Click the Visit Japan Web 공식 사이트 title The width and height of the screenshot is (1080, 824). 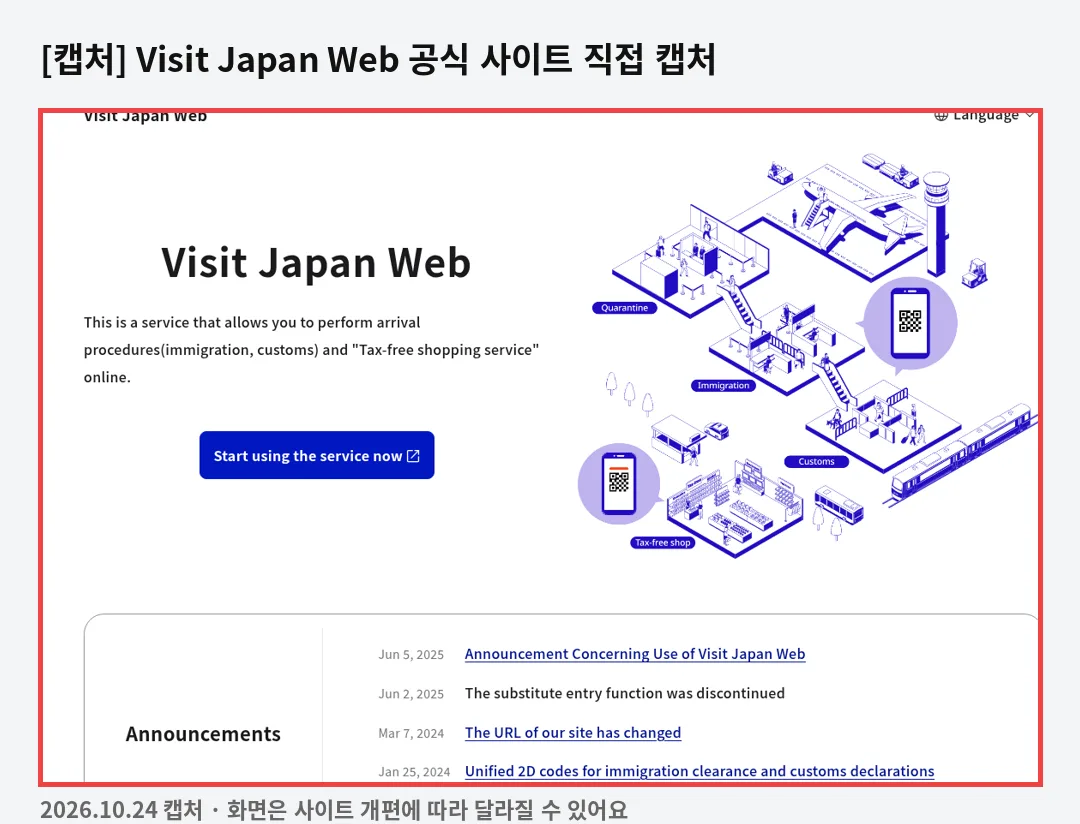point(378,59)
